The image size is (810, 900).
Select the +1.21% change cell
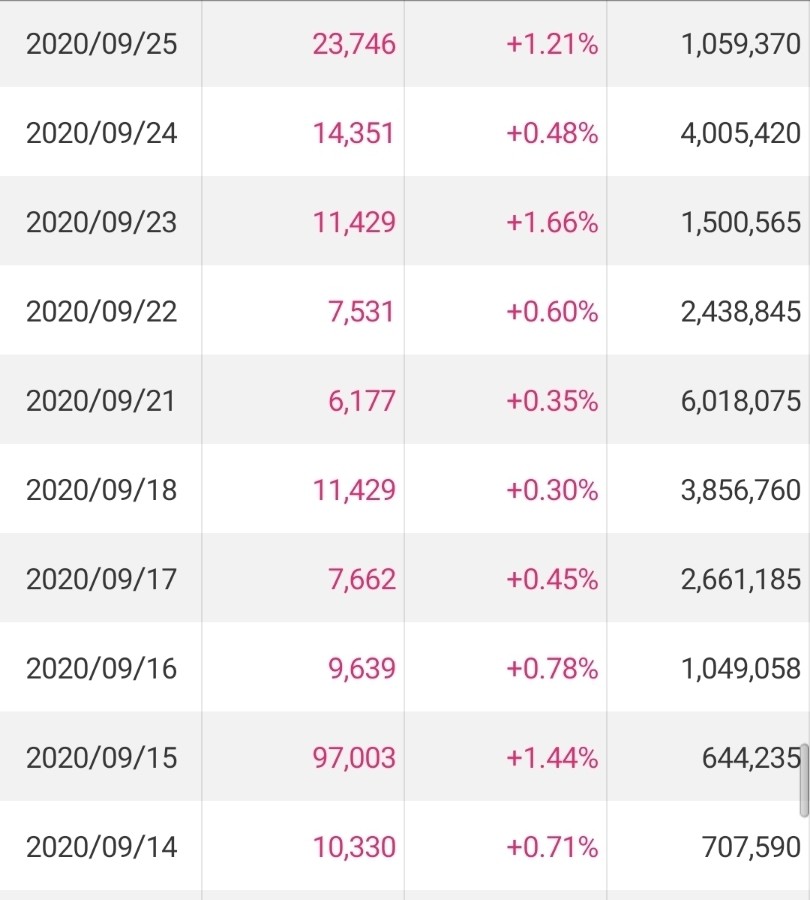click(552, 44)
